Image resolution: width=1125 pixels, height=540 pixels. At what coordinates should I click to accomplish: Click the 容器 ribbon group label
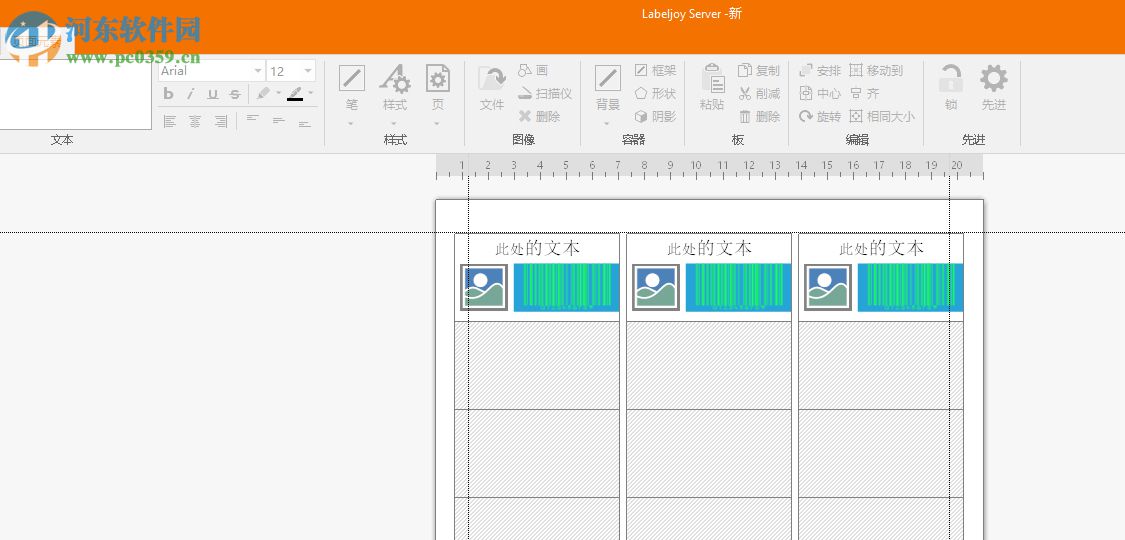point(634,140)
